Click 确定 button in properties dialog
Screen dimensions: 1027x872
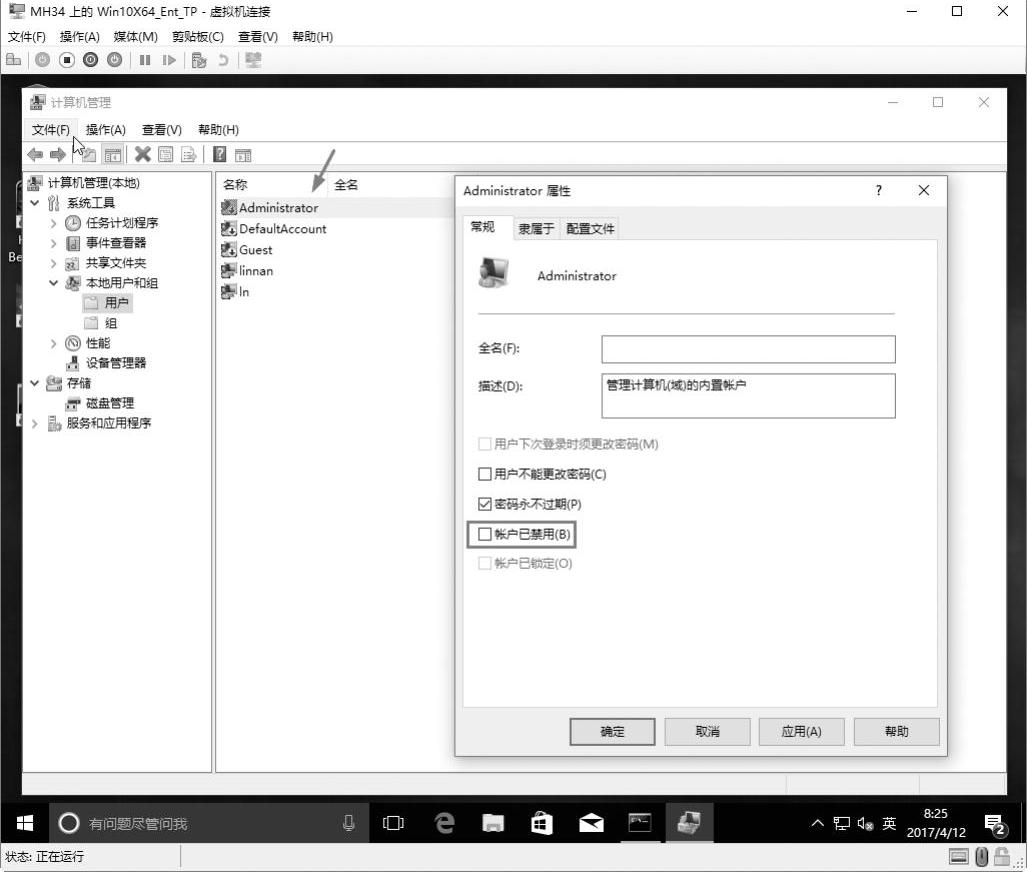click(612, 731)
